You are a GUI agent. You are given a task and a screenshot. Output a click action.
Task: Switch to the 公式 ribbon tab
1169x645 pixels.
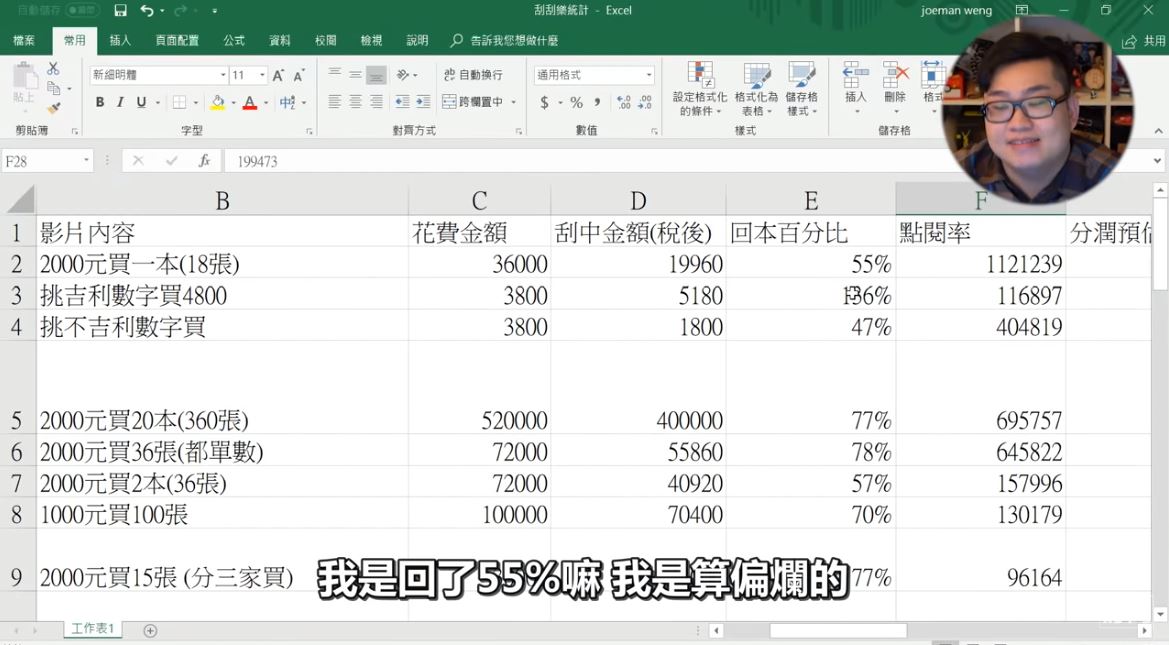pos(234,41)
